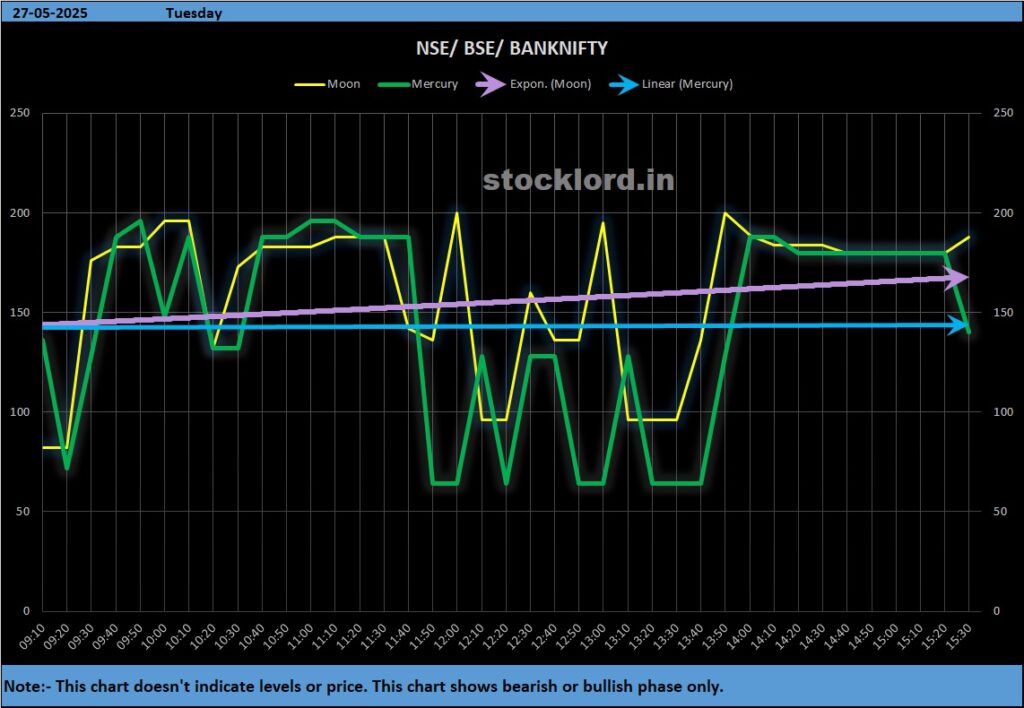Select the Moon legend entry
Screen dimensions: 1024x708
tap(327, 84)
